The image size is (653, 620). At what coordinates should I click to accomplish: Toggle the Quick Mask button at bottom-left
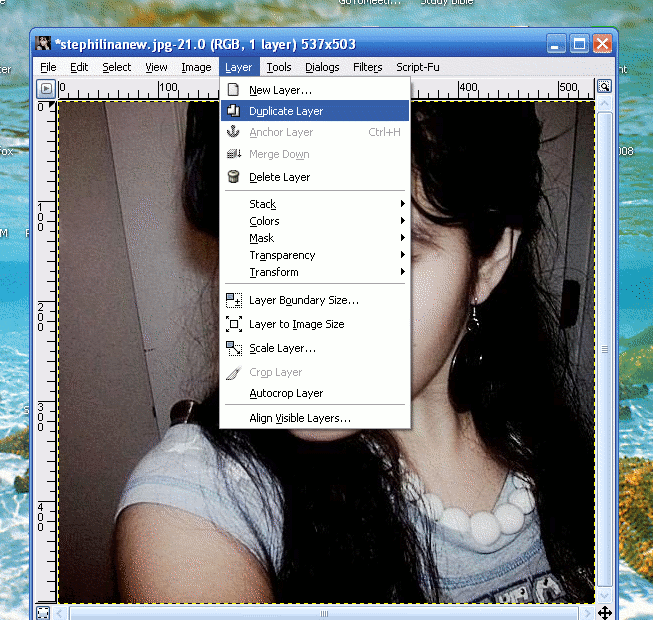43,613
